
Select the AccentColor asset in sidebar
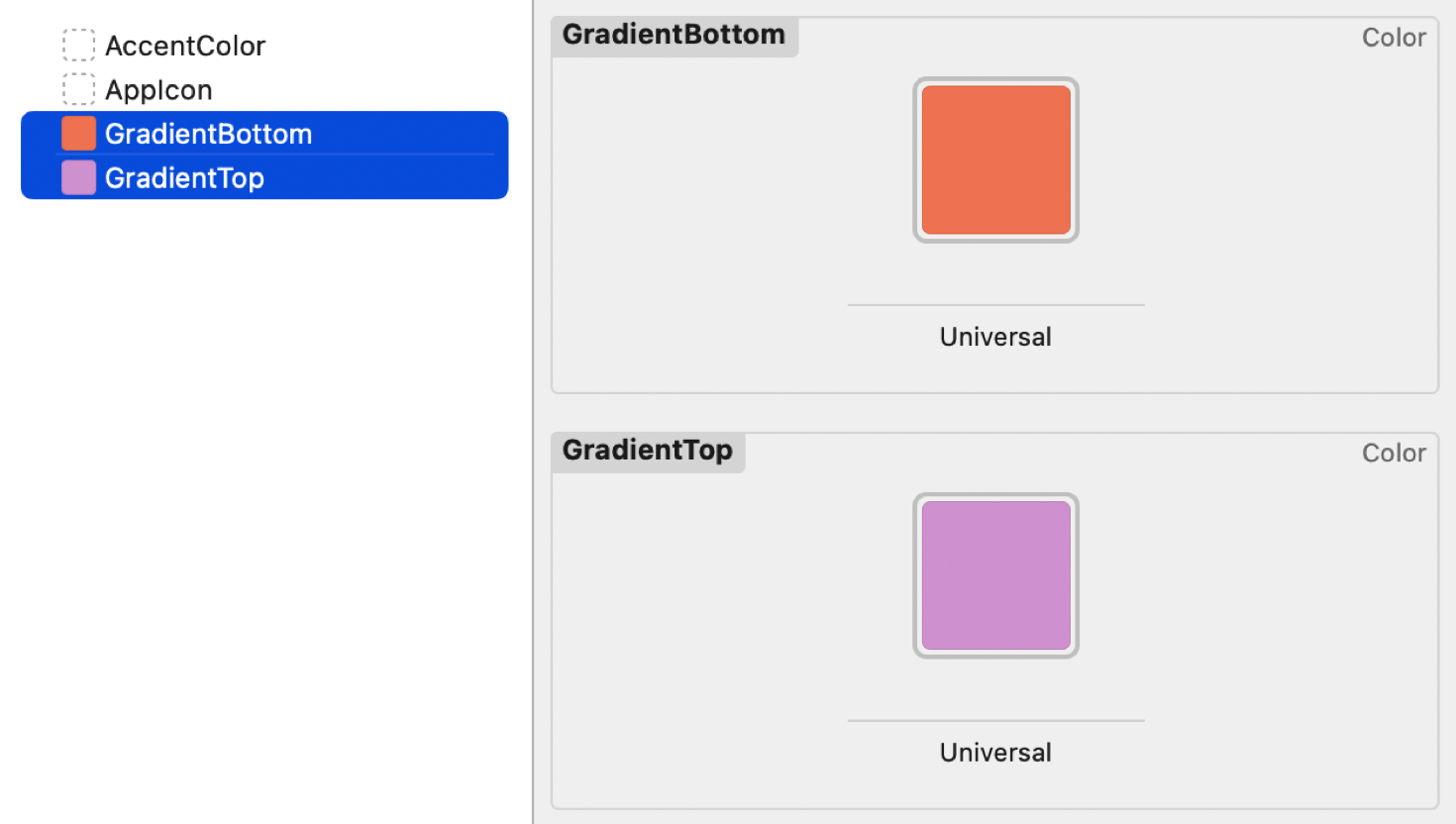pos(184,45)
